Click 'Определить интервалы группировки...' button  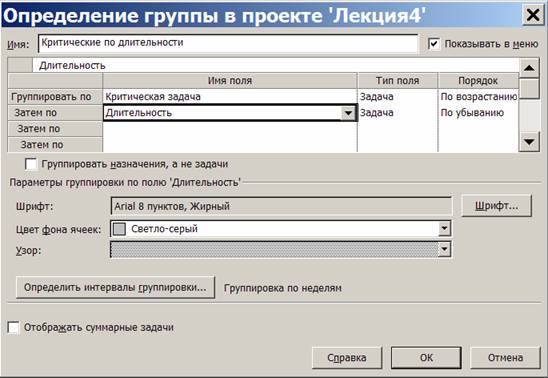(115, 288)
